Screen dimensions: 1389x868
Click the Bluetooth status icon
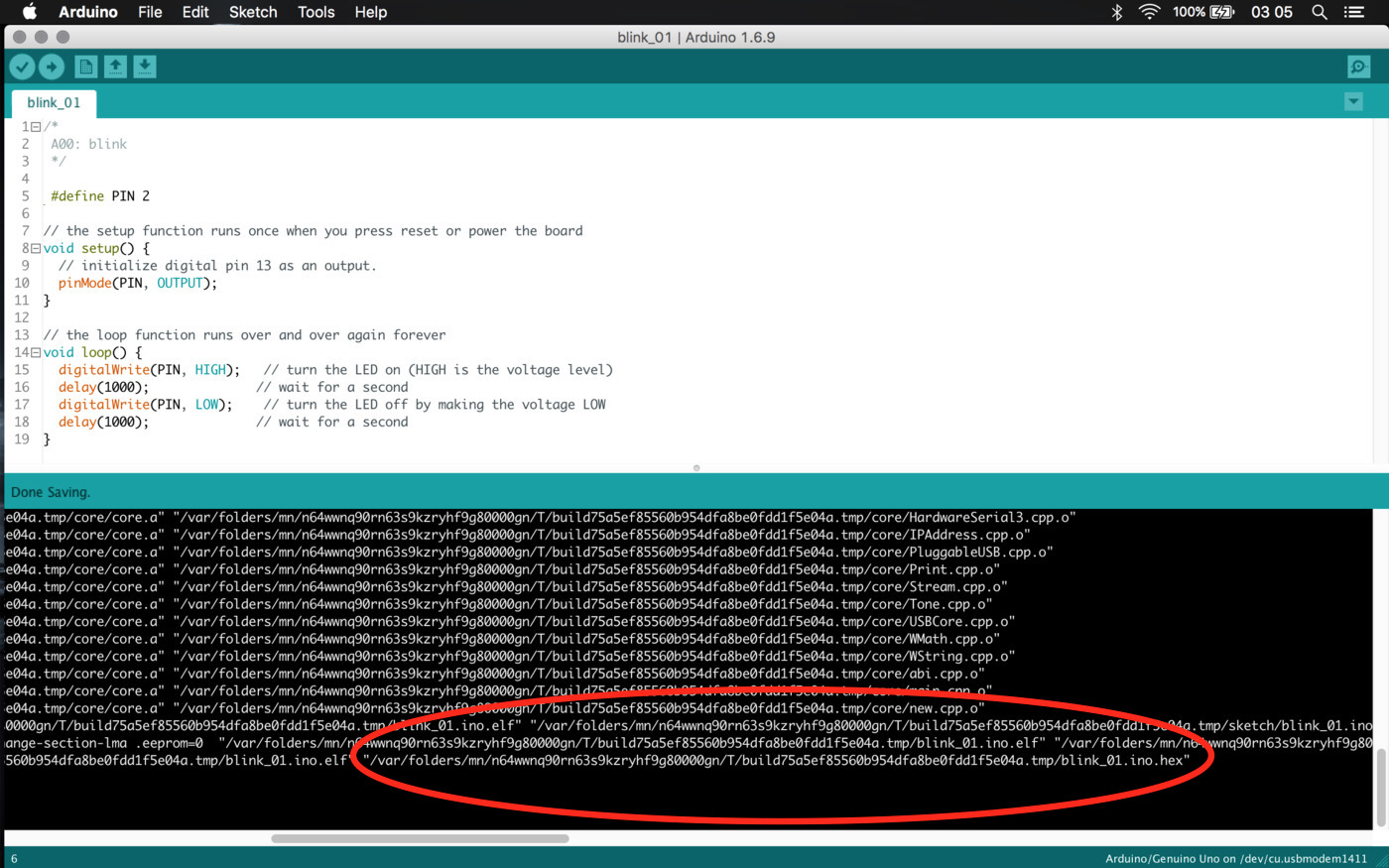coord(1116,12)
